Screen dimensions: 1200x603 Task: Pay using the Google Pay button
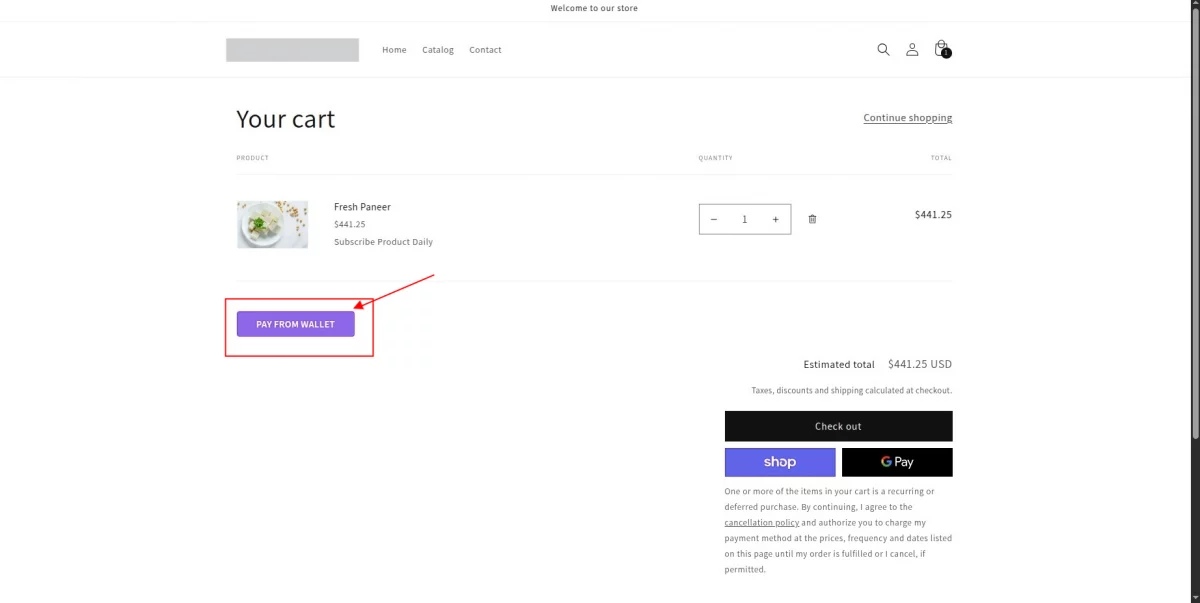(897, 461)
